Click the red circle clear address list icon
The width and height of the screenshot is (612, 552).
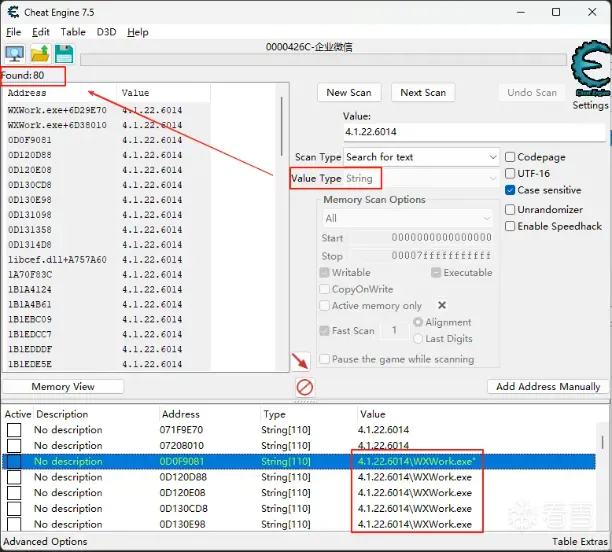(304, 388)
